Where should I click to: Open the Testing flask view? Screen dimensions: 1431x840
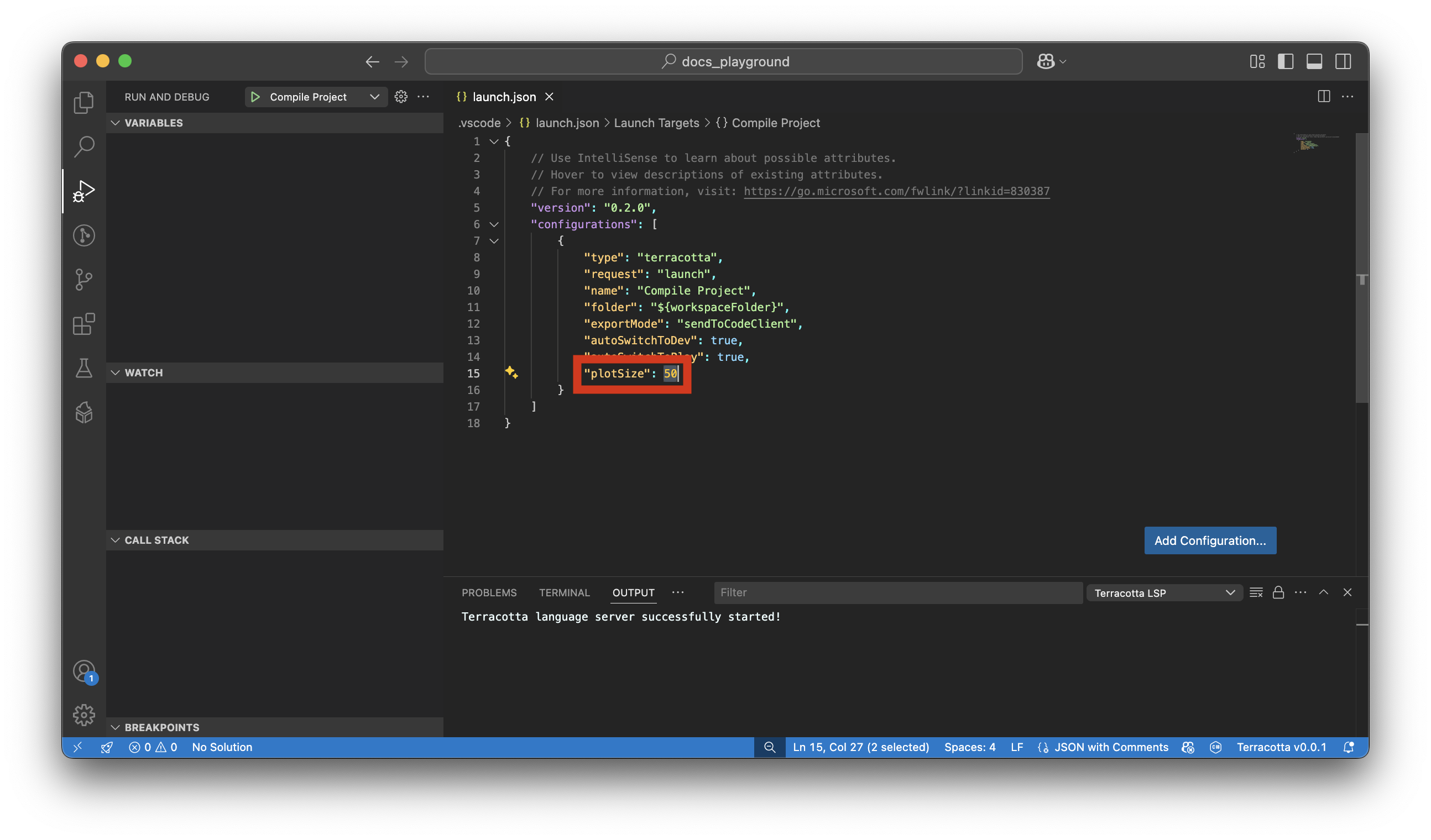tap(84, 369)
